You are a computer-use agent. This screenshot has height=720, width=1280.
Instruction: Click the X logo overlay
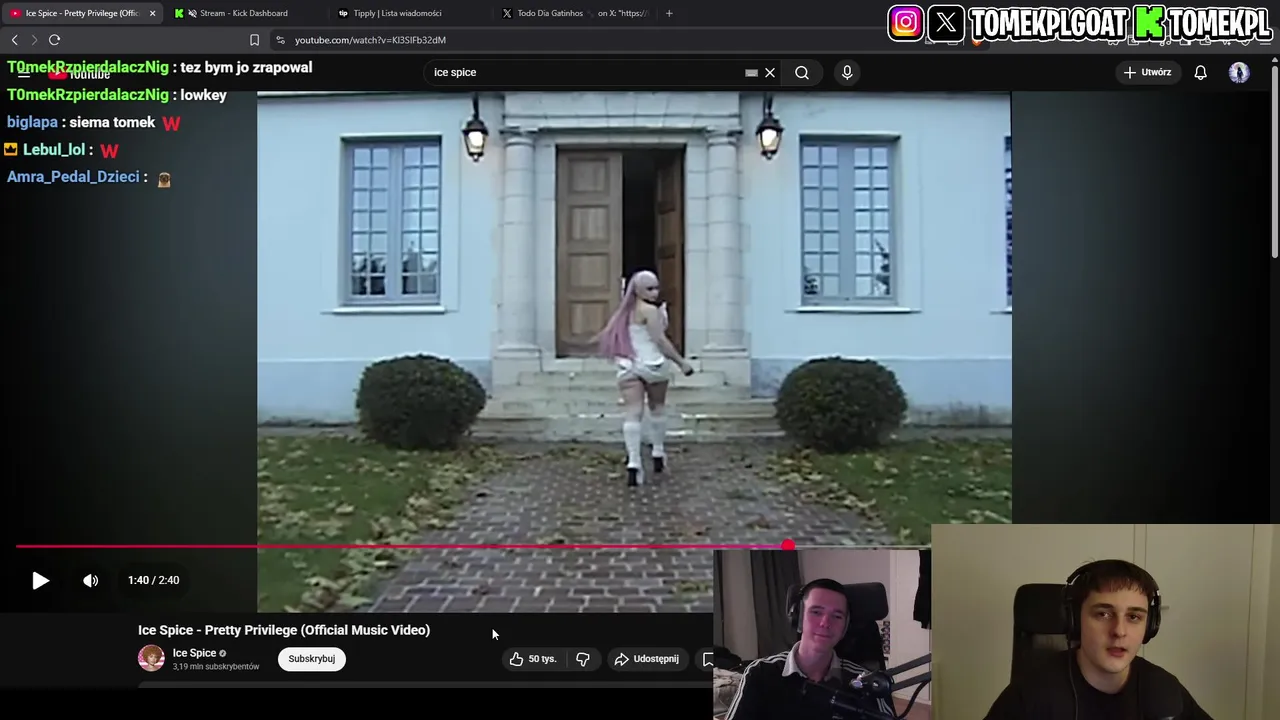pos(946,23)
